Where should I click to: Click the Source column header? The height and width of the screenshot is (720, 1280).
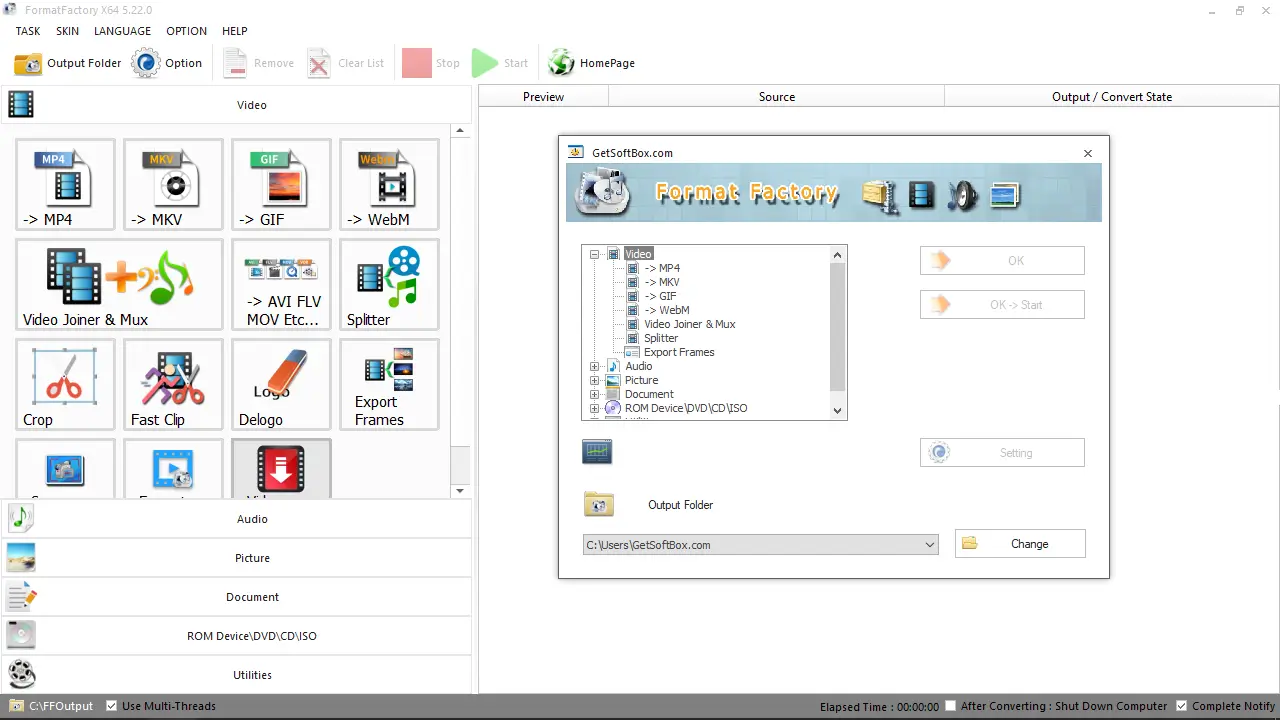[x=777, y=97]
